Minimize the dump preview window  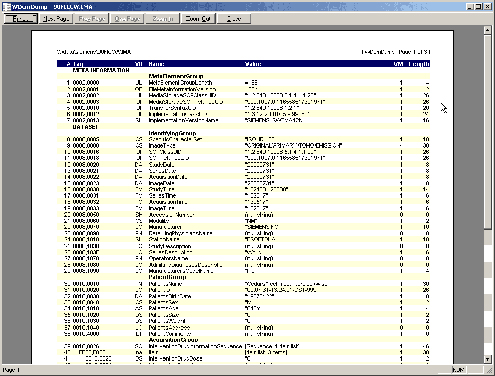tap(470, 7)
